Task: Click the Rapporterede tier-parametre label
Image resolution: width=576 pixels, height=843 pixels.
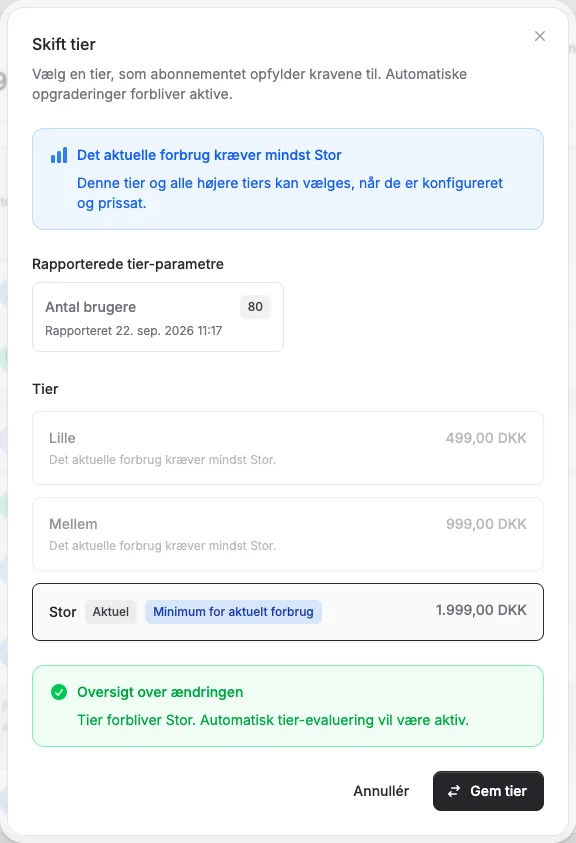Action: coord(128,264)
